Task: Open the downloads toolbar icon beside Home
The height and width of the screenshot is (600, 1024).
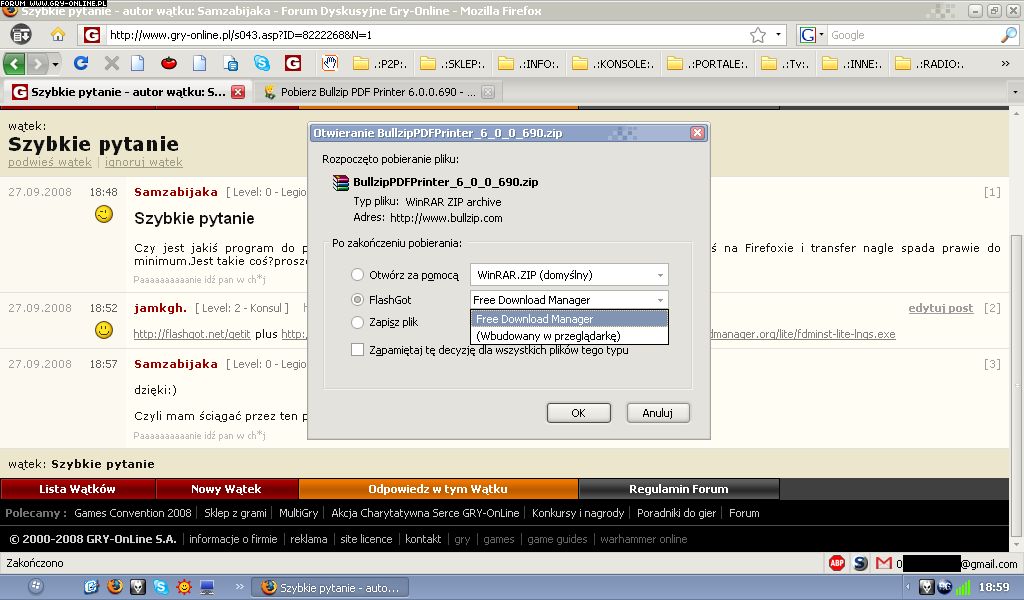Action: (21, 35)
